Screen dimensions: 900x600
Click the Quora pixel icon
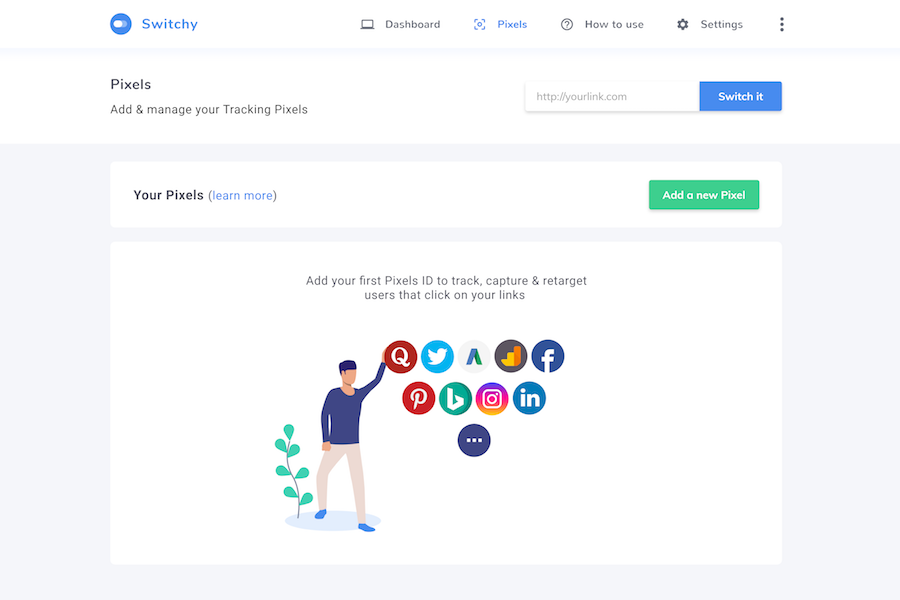pyautogui.click(x=401, y=357)
